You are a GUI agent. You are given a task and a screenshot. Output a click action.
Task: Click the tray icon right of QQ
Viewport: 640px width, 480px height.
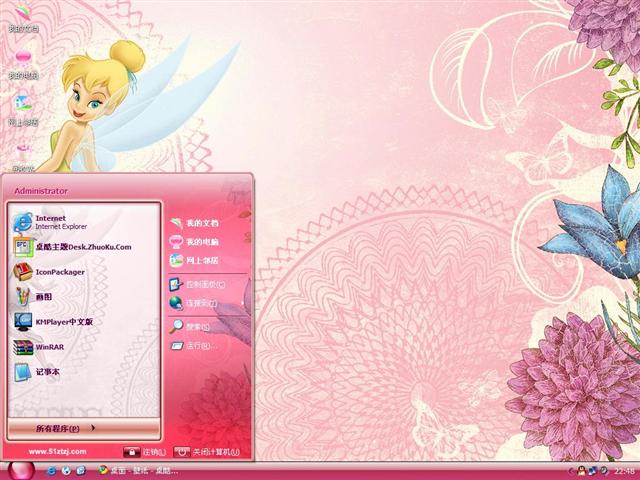592,471
